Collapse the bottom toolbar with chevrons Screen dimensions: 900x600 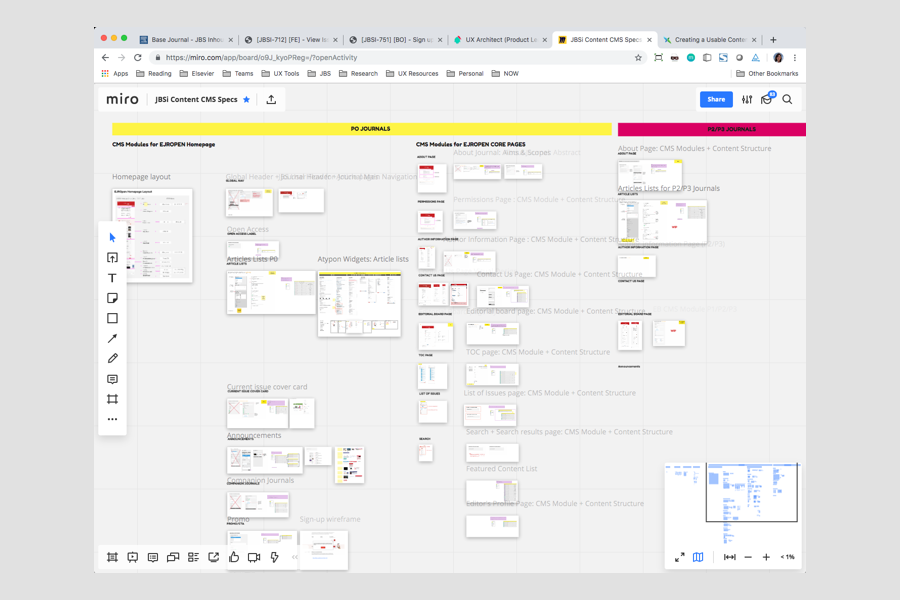[x=295, y=557]
